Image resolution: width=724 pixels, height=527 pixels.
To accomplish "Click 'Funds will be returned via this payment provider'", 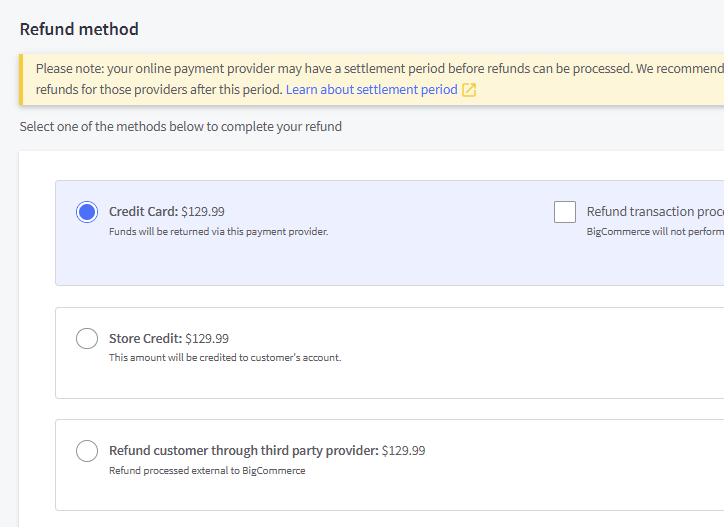I will click(x=218, y=232).
